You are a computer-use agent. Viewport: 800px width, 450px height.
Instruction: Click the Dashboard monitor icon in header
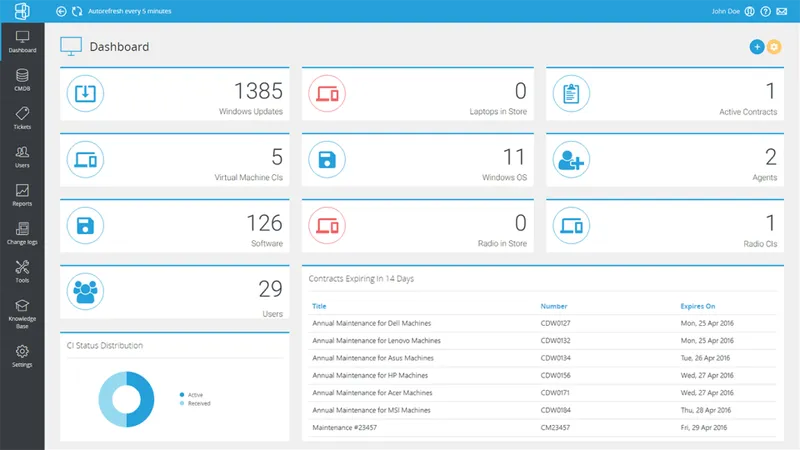tap(71, 46)
